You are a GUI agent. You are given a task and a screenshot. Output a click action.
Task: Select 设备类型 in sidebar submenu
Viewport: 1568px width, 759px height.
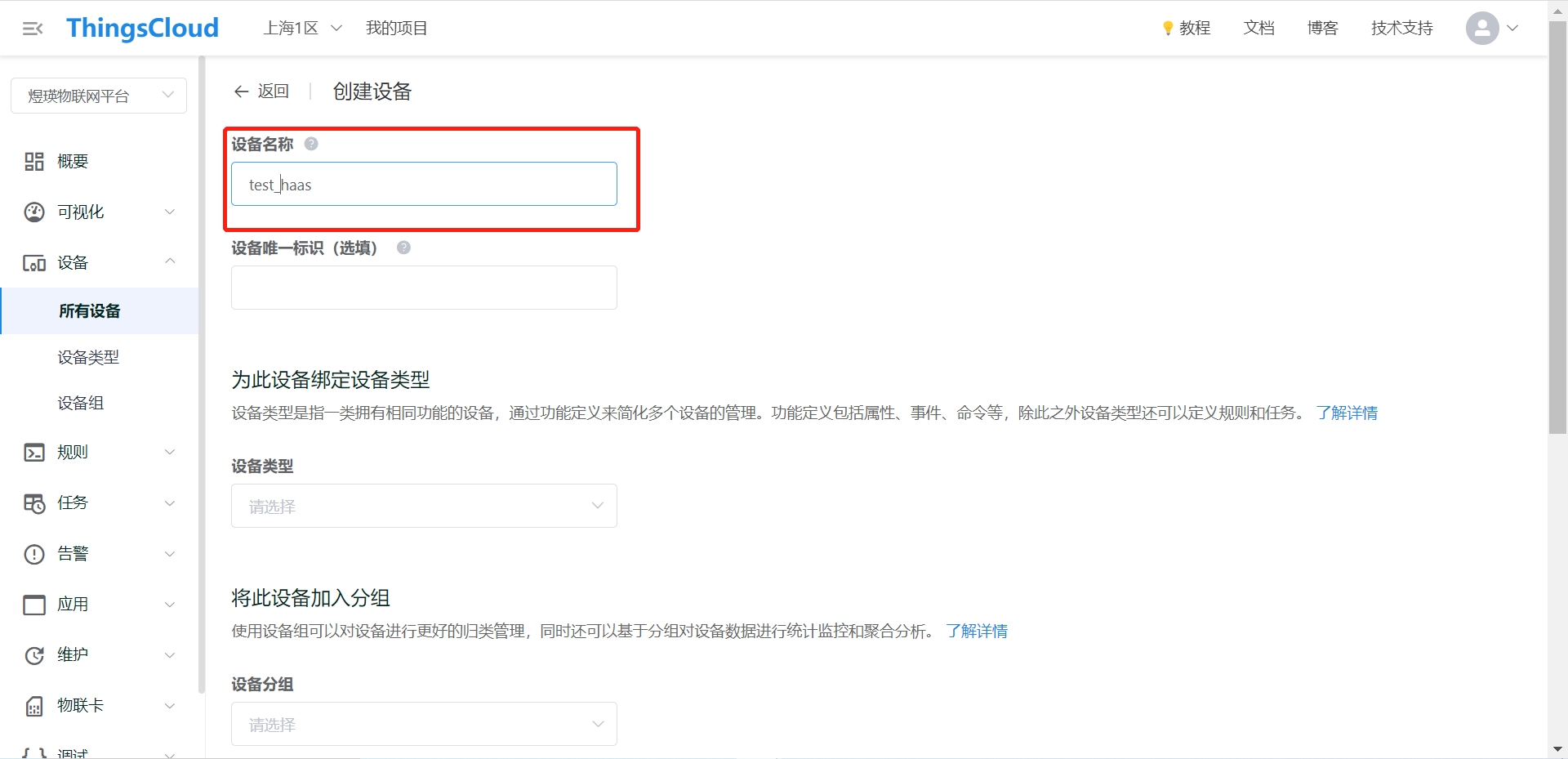[x=88, y=357]
